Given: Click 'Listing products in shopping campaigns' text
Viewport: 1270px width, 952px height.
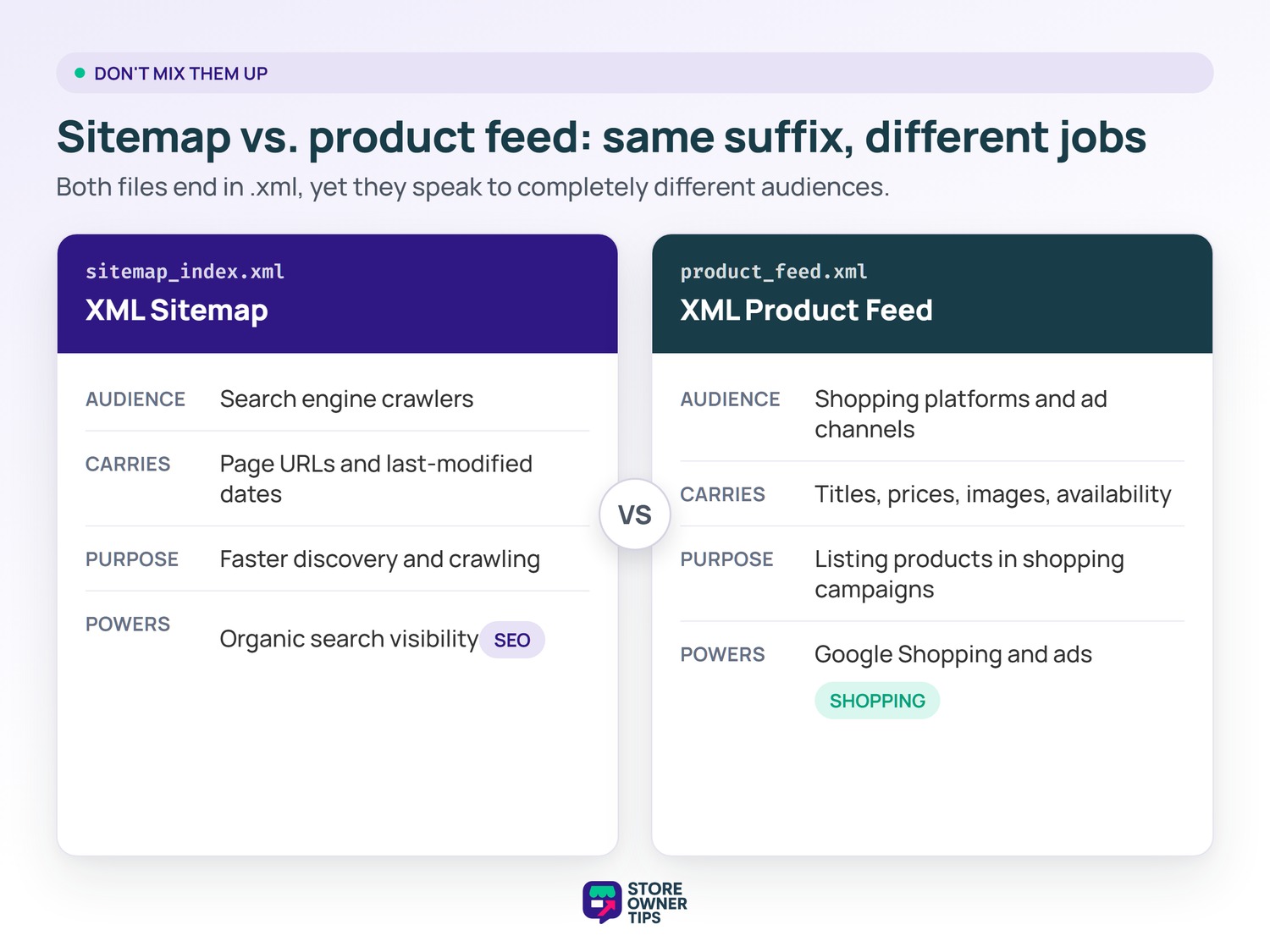Looking at the screenshot, I should tap(969, 574).
